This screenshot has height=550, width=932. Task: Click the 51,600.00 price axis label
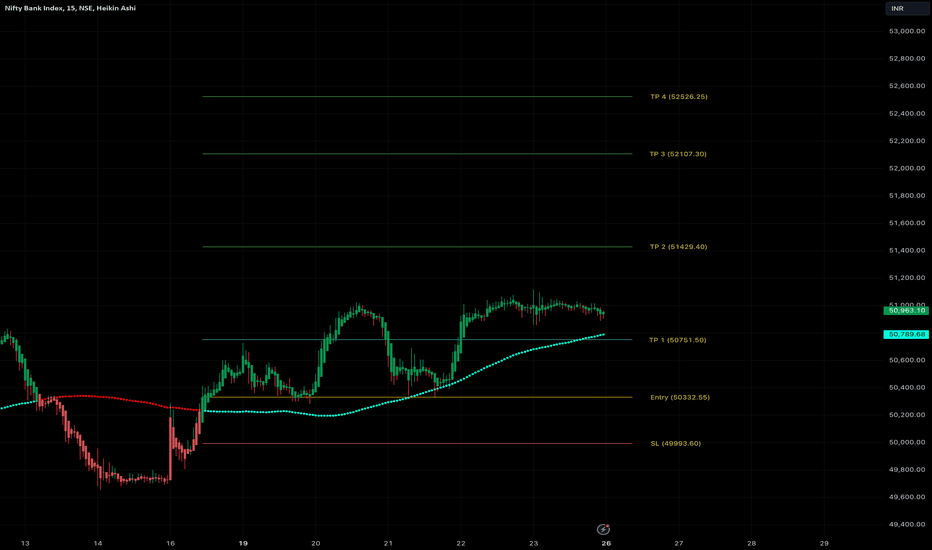907,223
